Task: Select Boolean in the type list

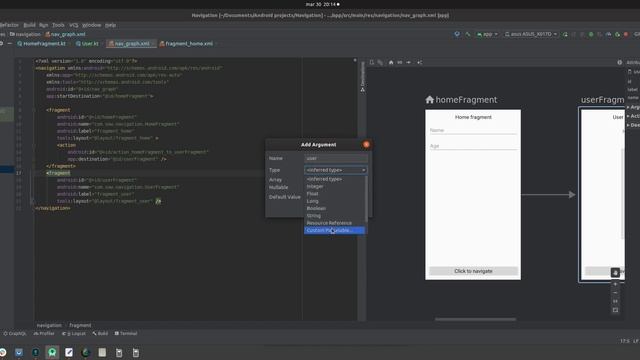Action: tap(335, 209)
